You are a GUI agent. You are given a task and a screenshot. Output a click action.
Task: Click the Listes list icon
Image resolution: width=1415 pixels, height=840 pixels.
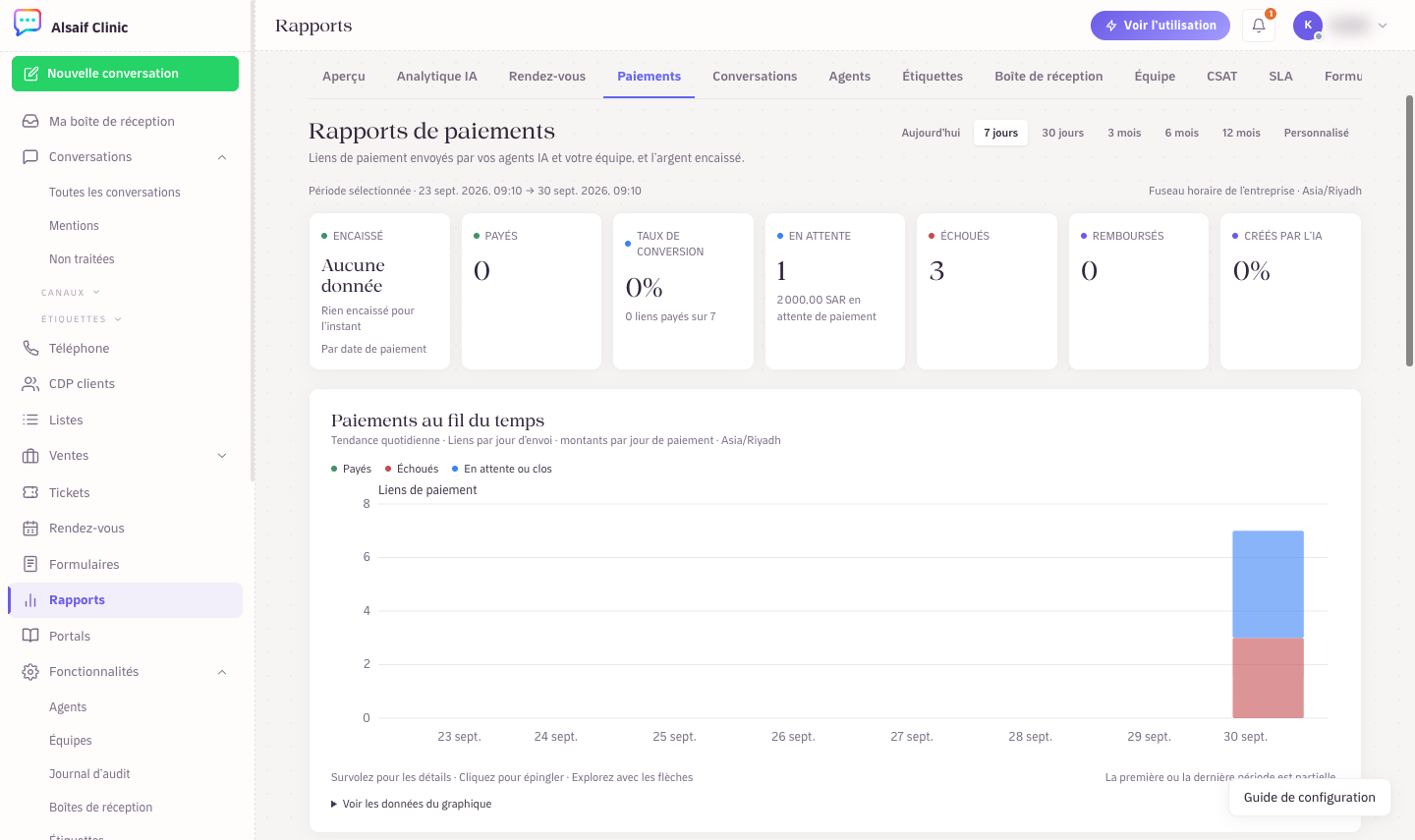click(30, 420)
